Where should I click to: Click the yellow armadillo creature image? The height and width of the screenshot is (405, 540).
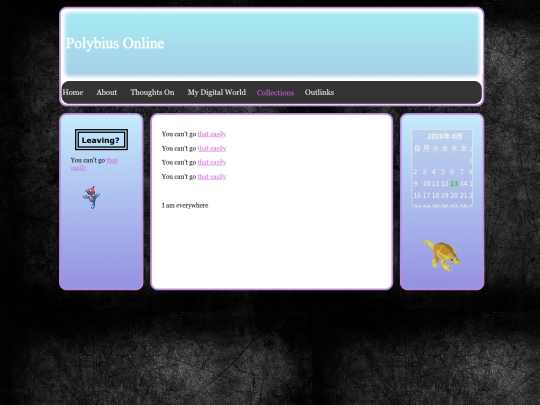(x=442, y=255)
